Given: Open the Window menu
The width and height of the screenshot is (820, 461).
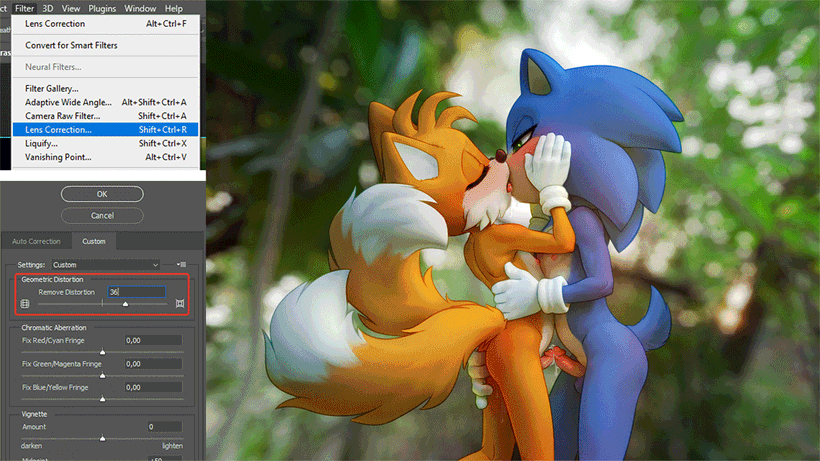Looking at the screenshot, I should (x=140, y=8).
